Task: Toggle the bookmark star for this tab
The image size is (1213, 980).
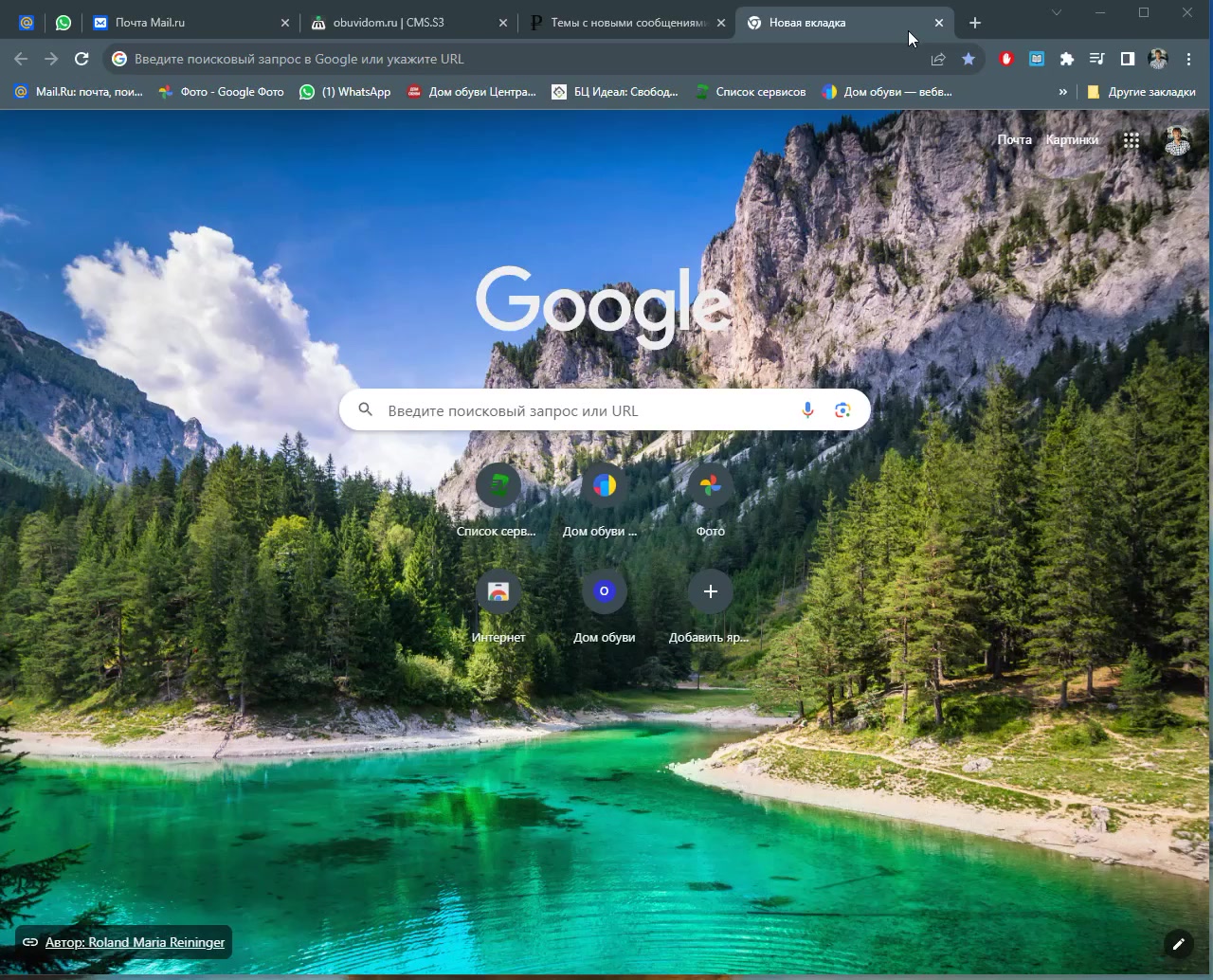Action: 969,59
